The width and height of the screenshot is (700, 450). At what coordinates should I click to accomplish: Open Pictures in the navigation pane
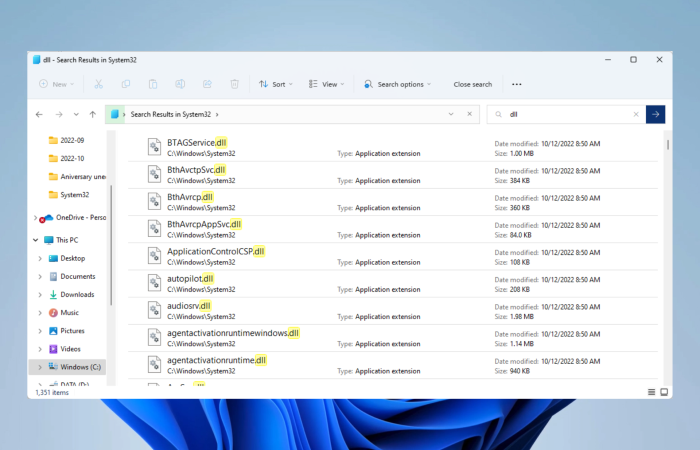pos(67,331)
